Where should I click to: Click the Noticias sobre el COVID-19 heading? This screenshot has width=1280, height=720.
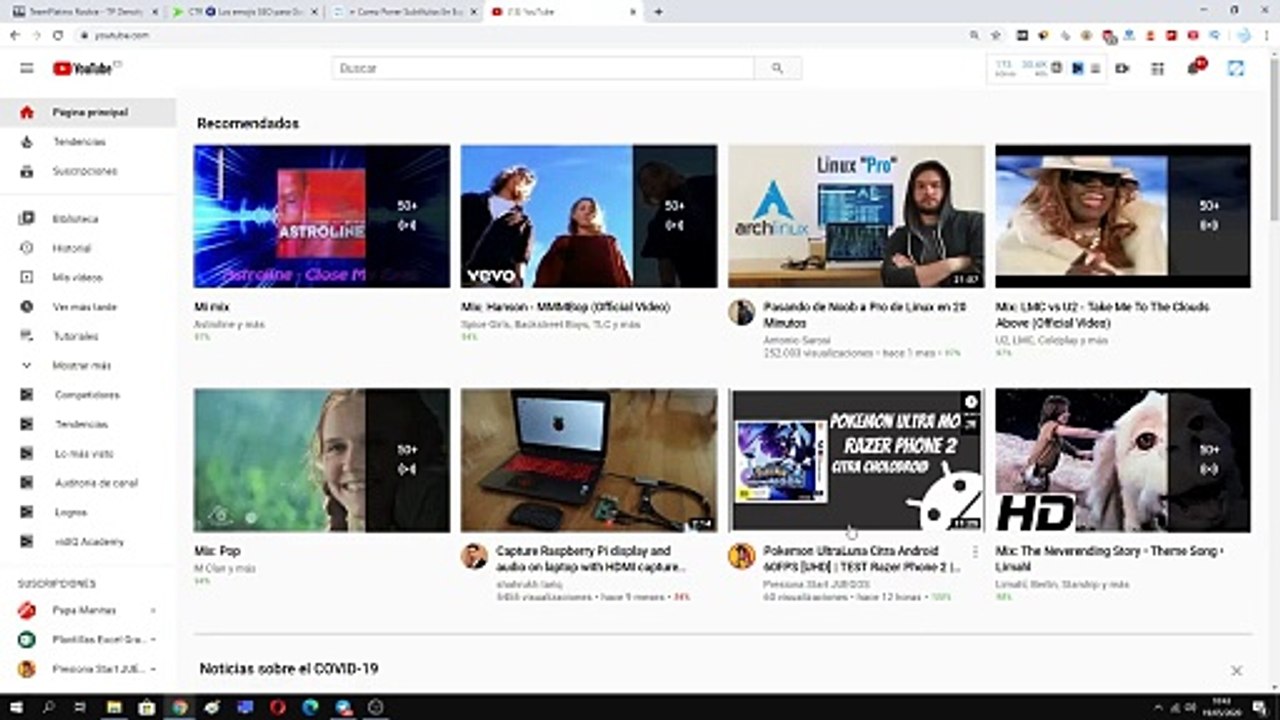(289, 668)
